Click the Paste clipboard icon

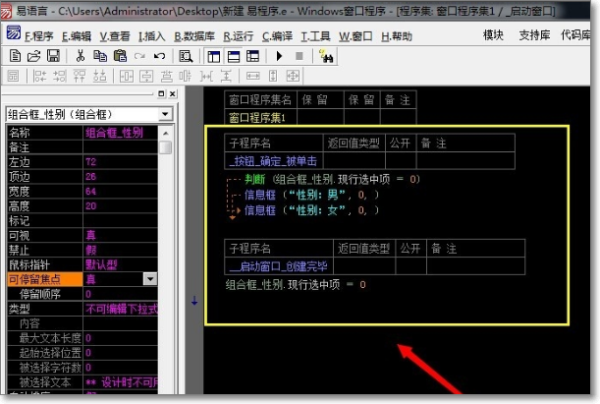pyautogui.click(x=120, y=56)
